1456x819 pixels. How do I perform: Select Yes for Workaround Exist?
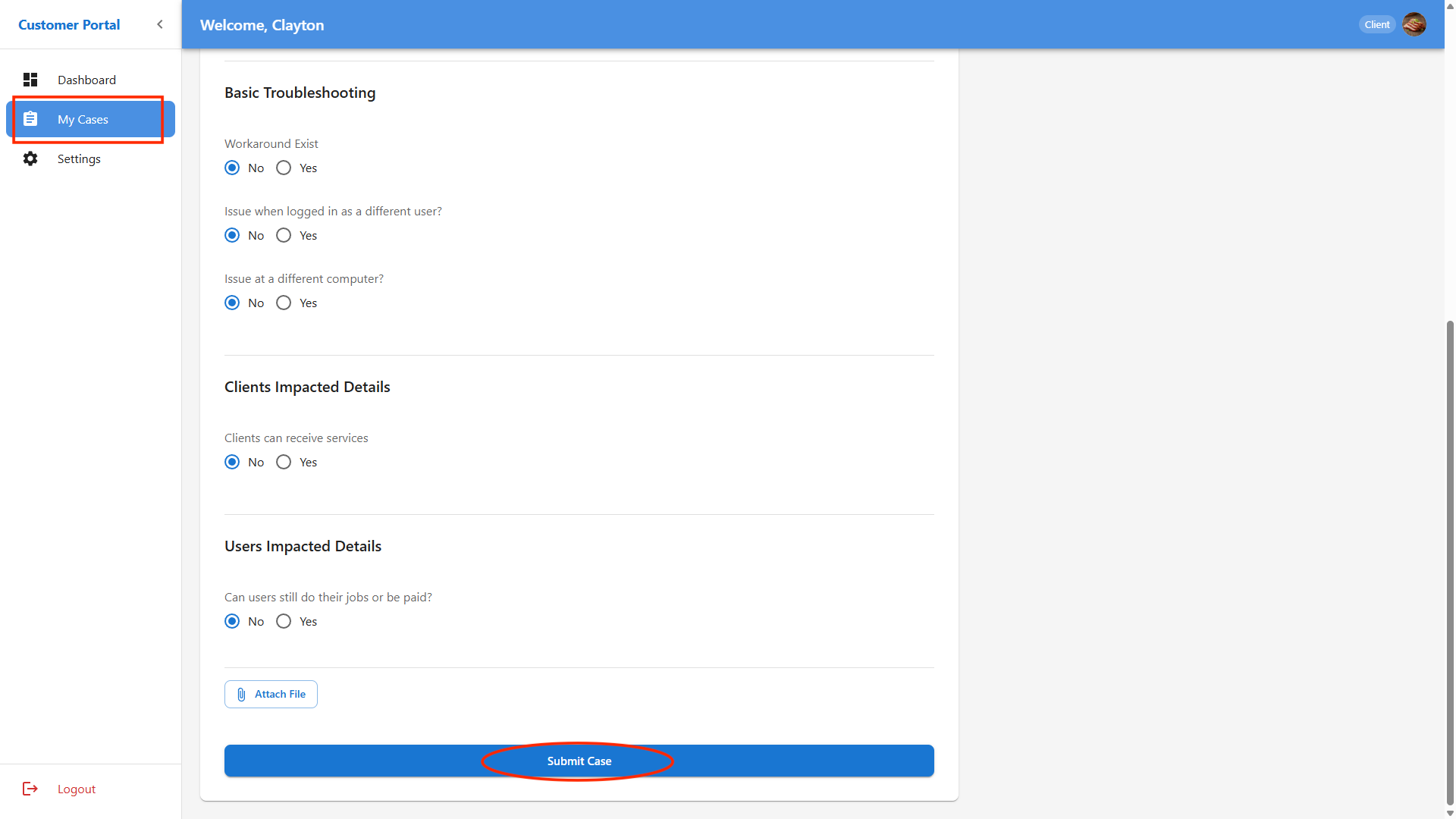[x=284, y=168]
